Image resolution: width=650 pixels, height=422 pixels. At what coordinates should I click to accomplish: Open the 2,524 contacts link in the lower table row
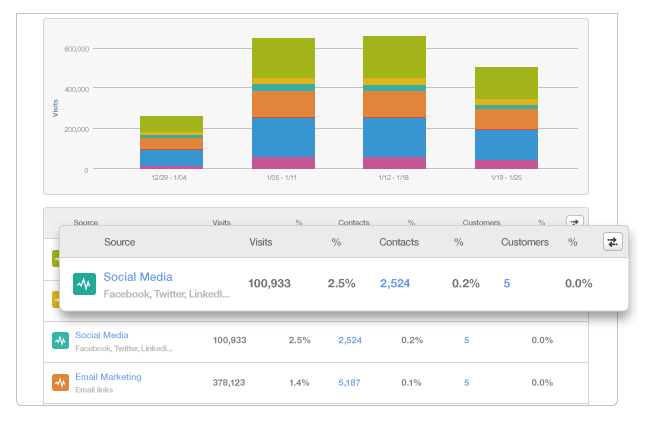(x=350, y=340)
